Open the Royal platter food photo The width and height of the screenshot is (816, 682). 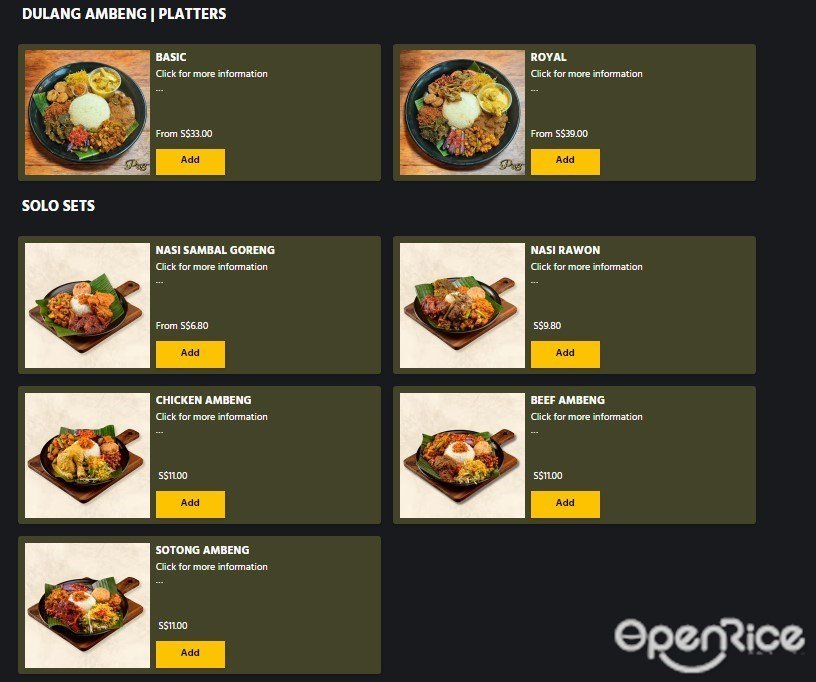tap(462, 112)
